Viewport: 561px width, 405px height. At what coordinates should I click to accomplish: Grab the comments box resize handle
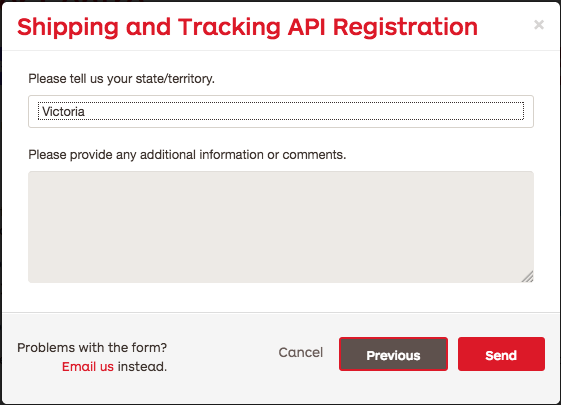click(528, 277)
